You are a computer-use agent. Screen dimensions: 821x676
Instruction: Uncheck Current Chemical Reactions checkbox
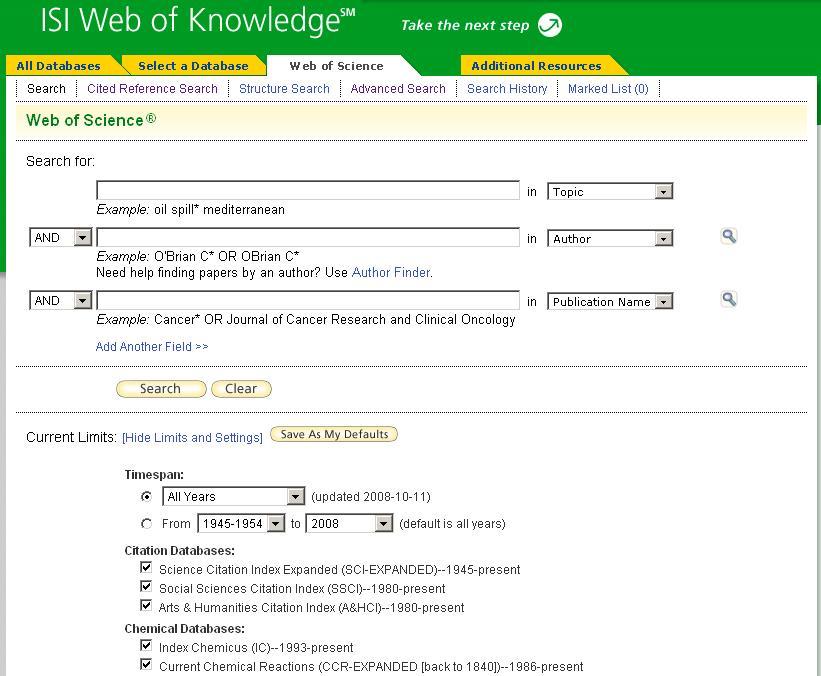pos(146,664)
